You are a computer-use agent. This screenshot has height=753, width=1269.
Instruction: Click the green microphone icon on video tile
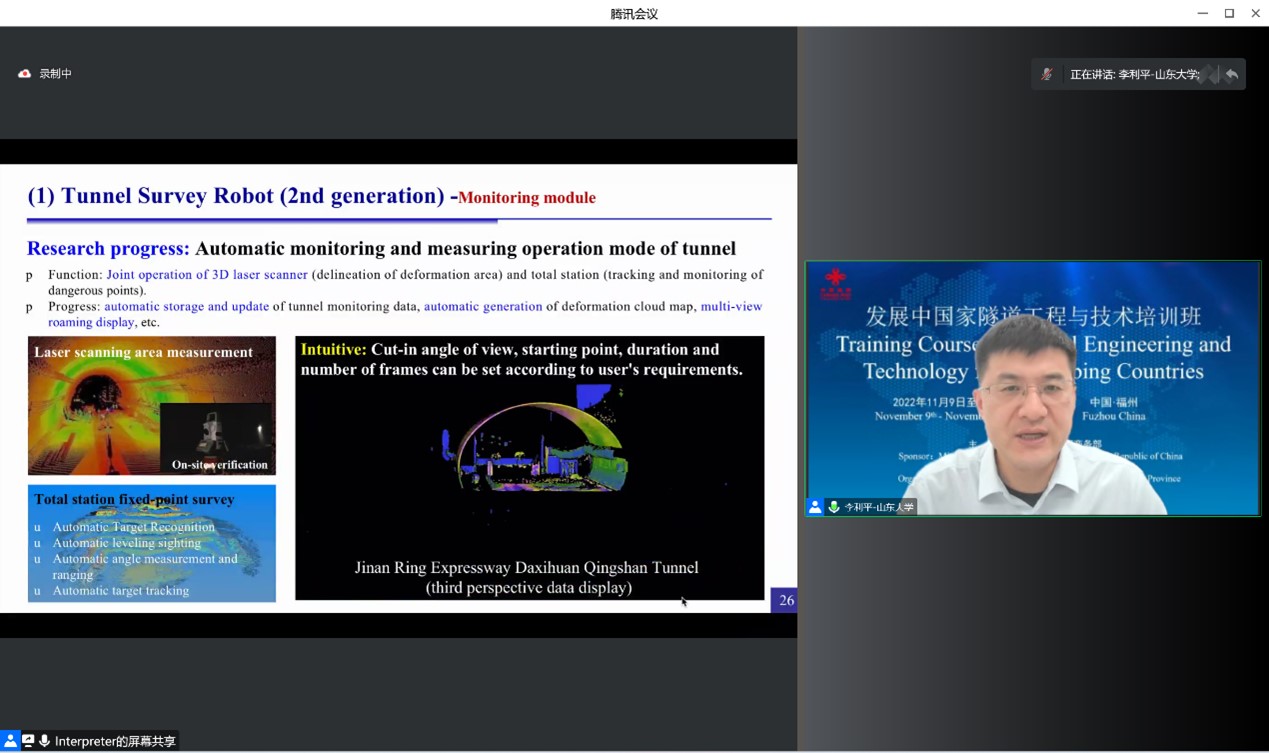pos(833,507)
